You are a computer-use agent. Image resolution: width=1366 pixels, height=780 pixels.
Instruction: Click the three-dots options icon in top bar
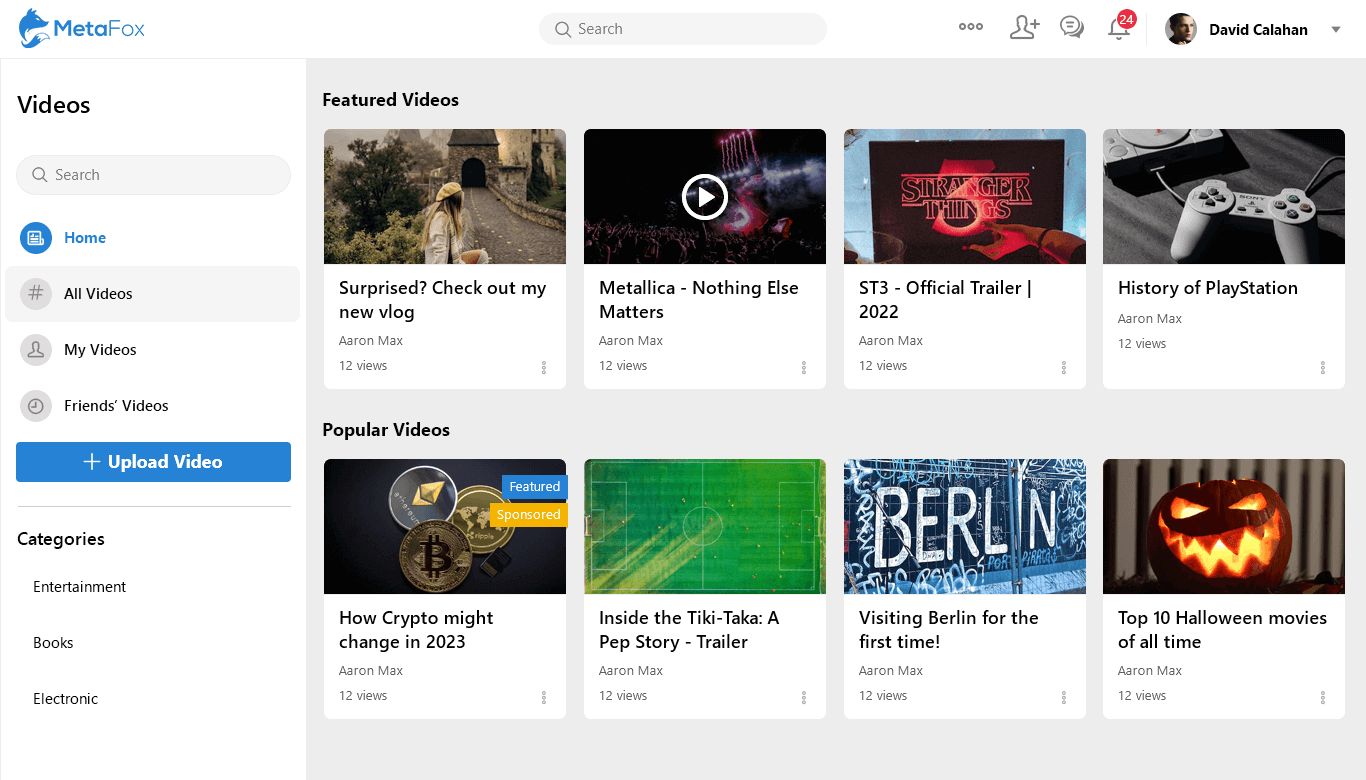click(x=970, y=27)
